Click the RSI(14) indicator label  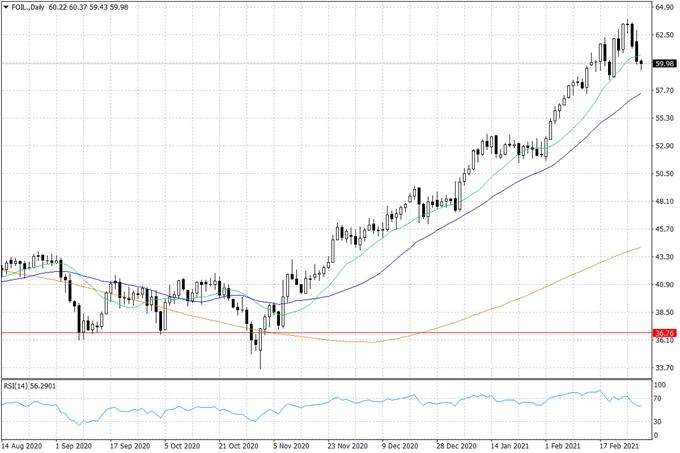click(29, 386)
